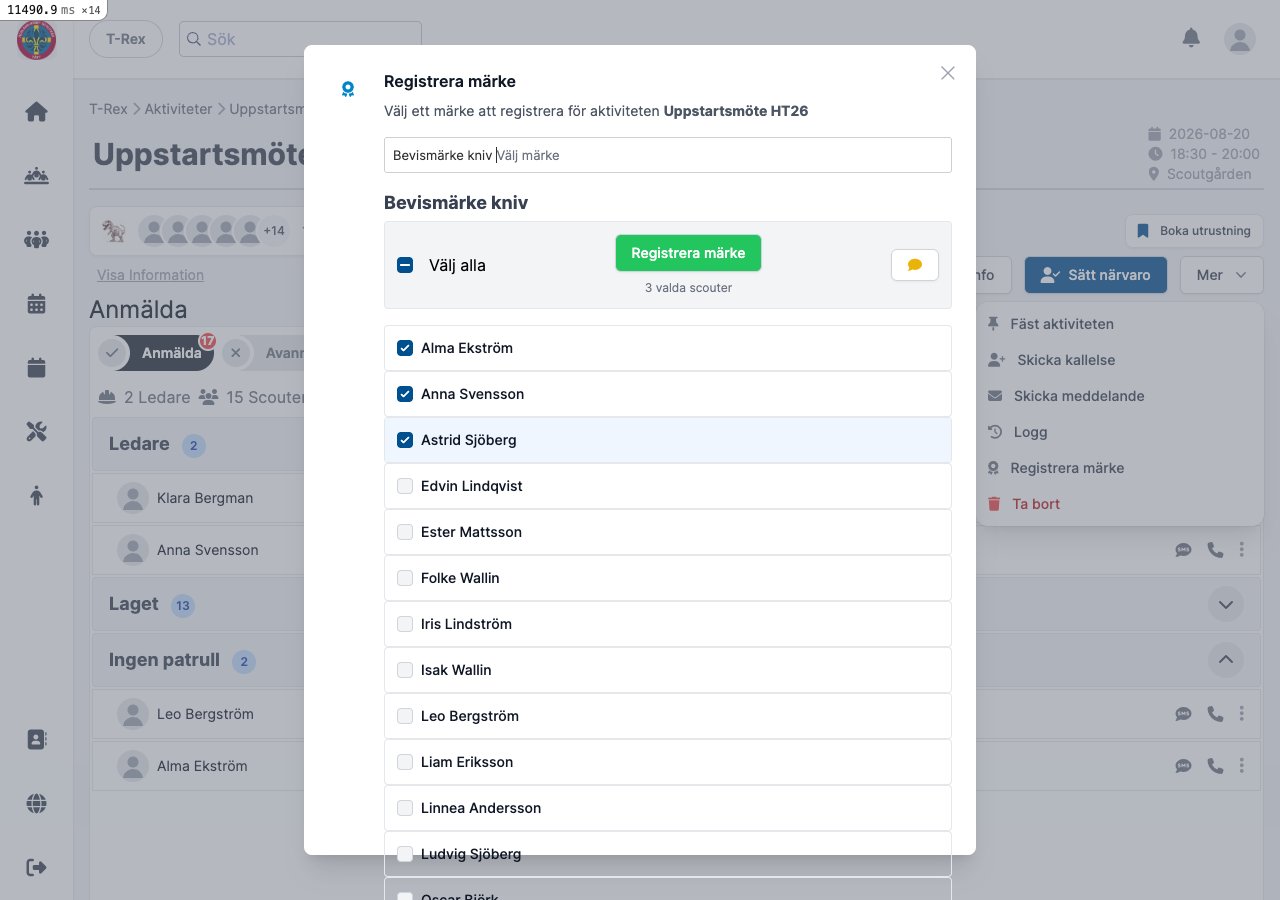Uncheck the Astrid Sjöberg checkbox

[x=405, y=440]
